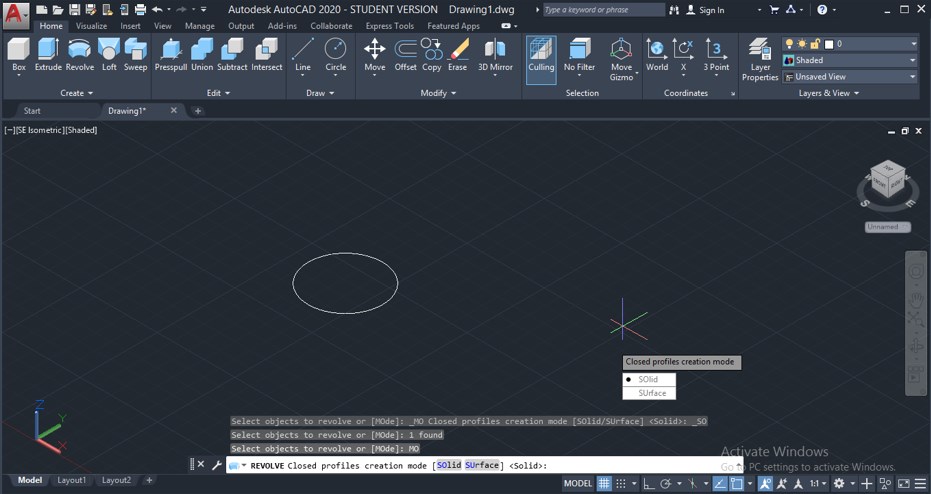Select the SOlid creation mode option
This screenshot has width=931, height=494.
pyautogui.click(x=648, y=380)
